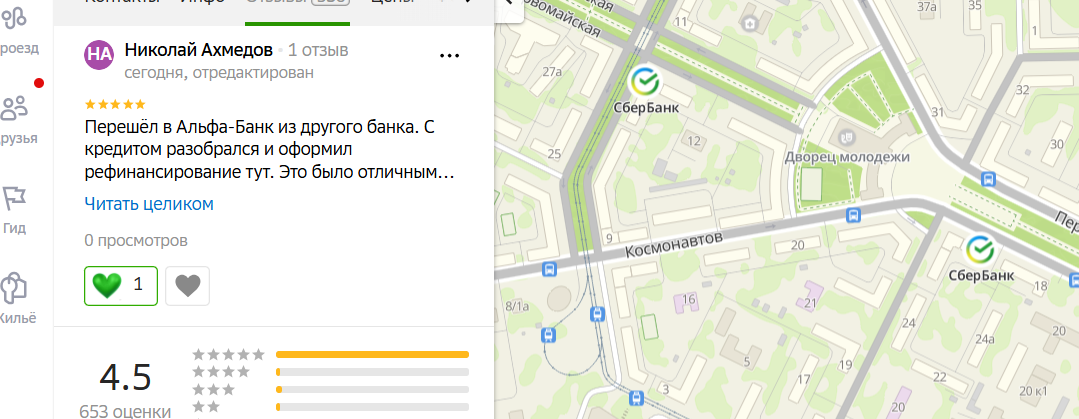Image resolution: width=1079 pixels, height=419 pixels.
Task: Select the bus stop icon below Дворец молодежи
Action: pyautogui.click(x=853, y=215)
